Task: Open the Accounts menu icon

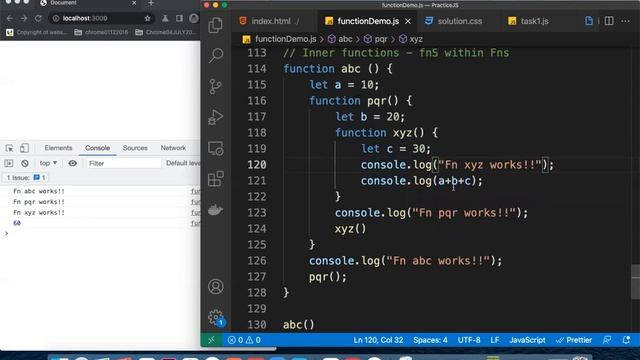Action: (216, 287)
